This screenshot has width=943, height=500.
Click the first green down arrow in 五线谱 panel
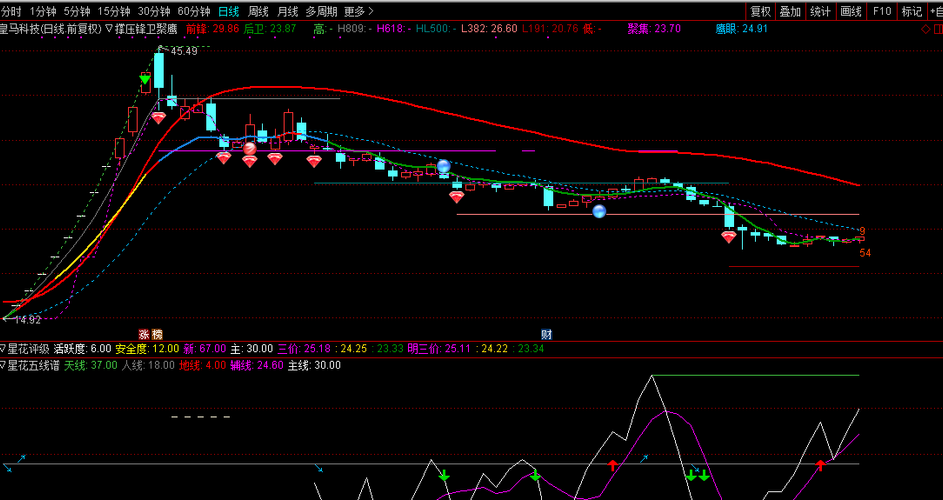pyautogui.click(x=444, y=475)
